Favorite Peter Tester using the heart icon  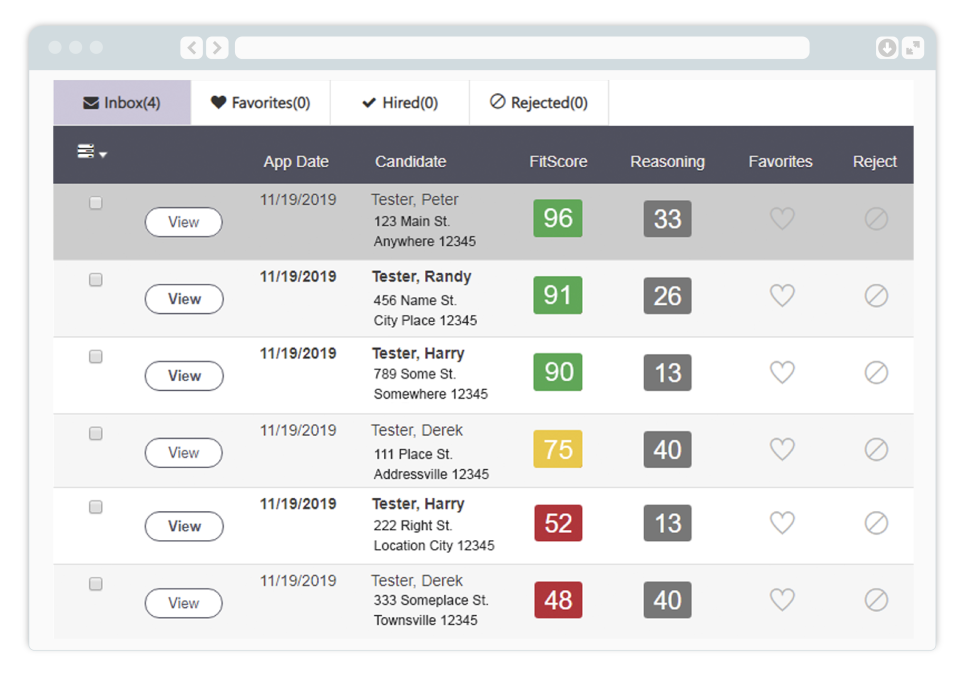pyautogui.click(x=782, y=218)
